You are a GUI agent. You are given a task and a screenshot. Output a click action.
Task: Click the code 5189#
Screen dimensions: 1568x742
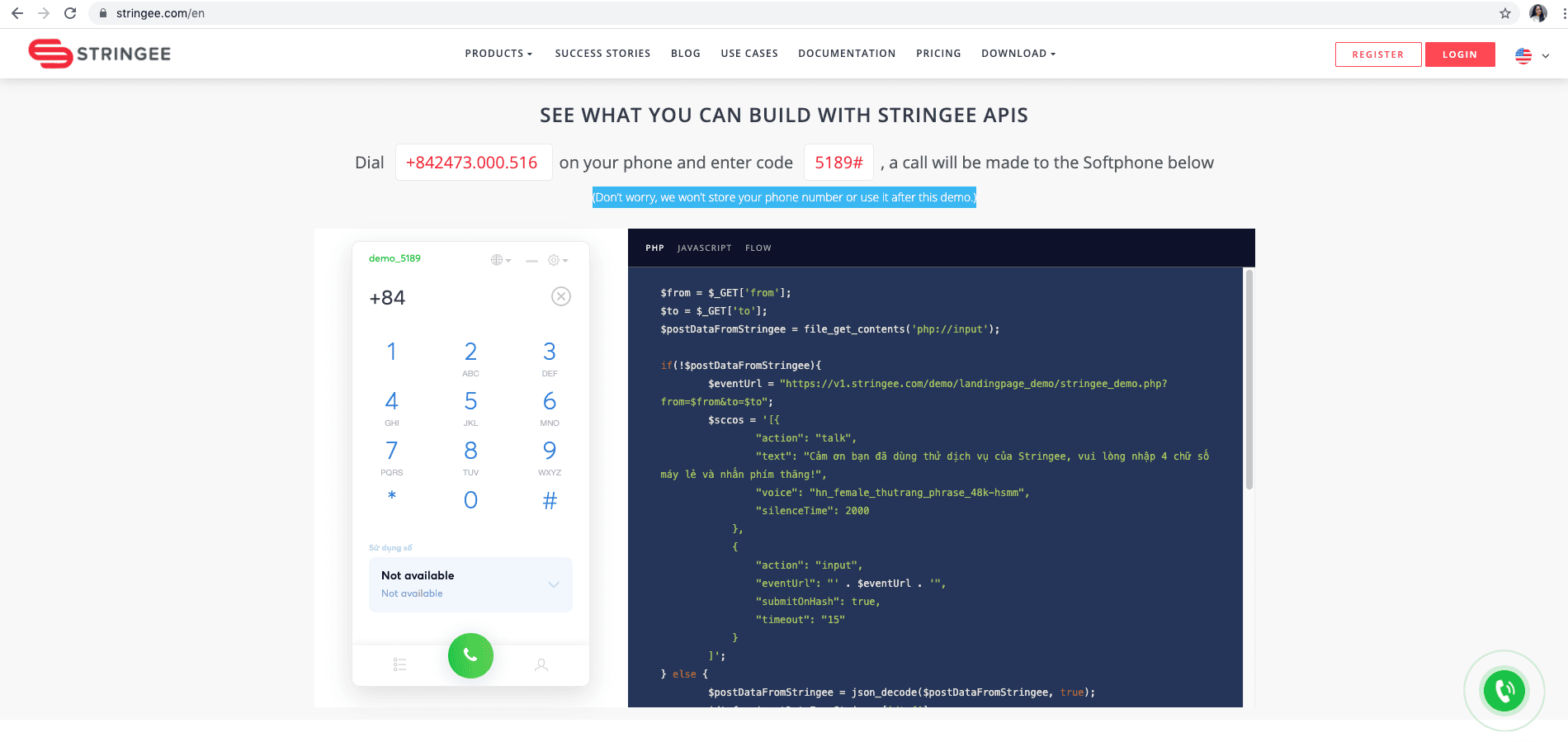(838, 163)
